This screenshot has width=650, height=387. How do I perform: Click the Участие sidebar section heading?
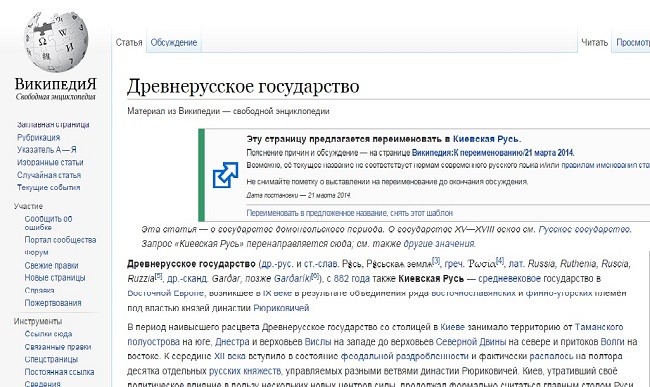[28, 206]
